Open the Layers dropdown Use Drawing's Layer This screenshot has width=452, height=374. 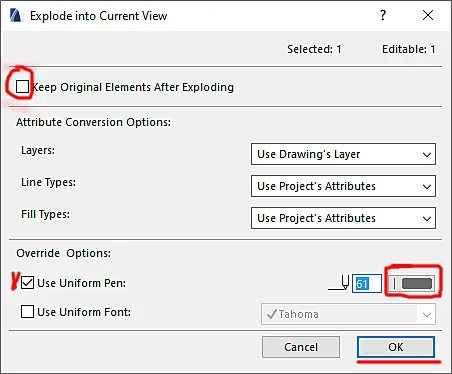pyautogui.click(x=343, y=154)
